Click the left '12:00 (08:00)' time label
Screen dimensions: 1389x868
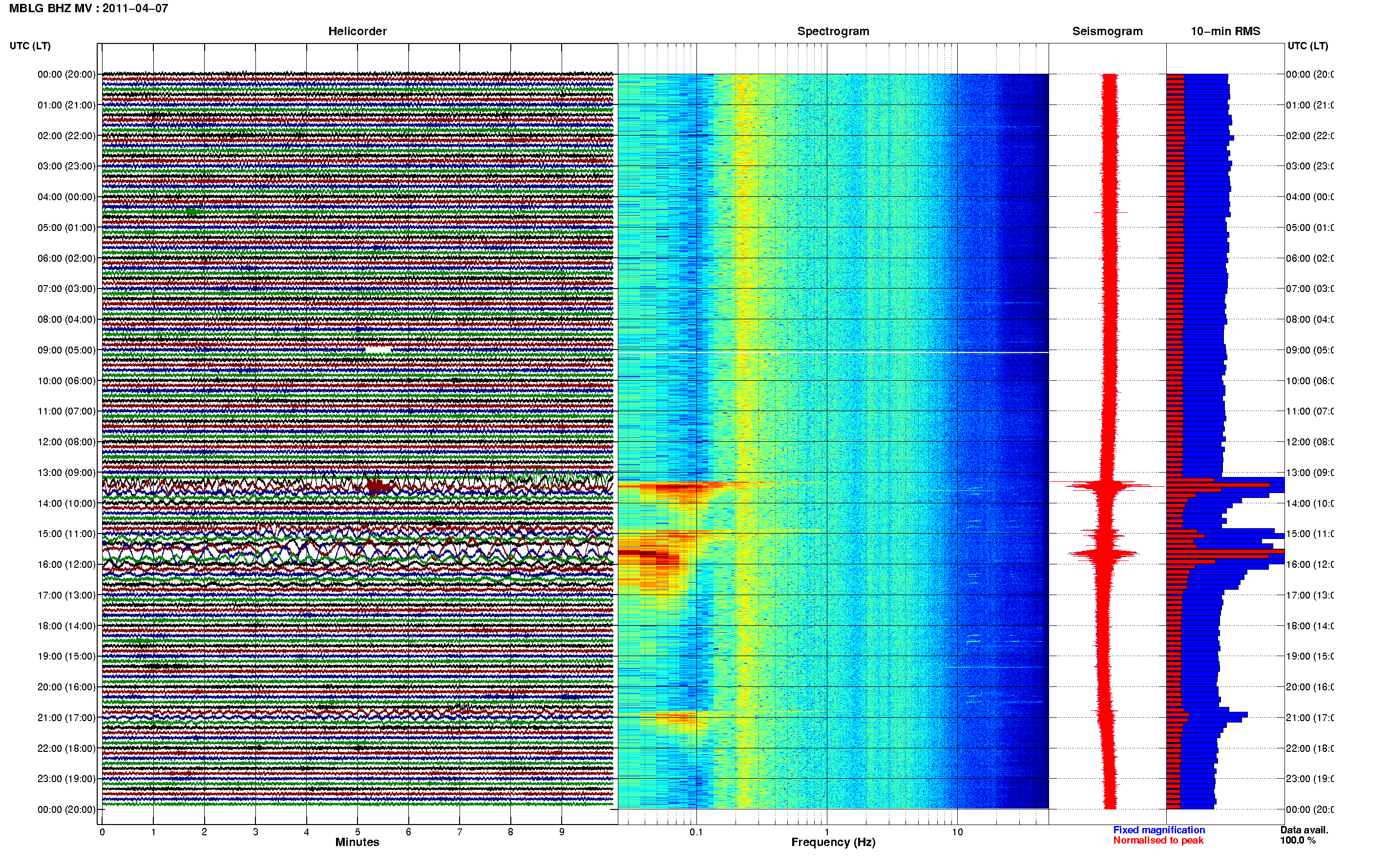(66, 441)
